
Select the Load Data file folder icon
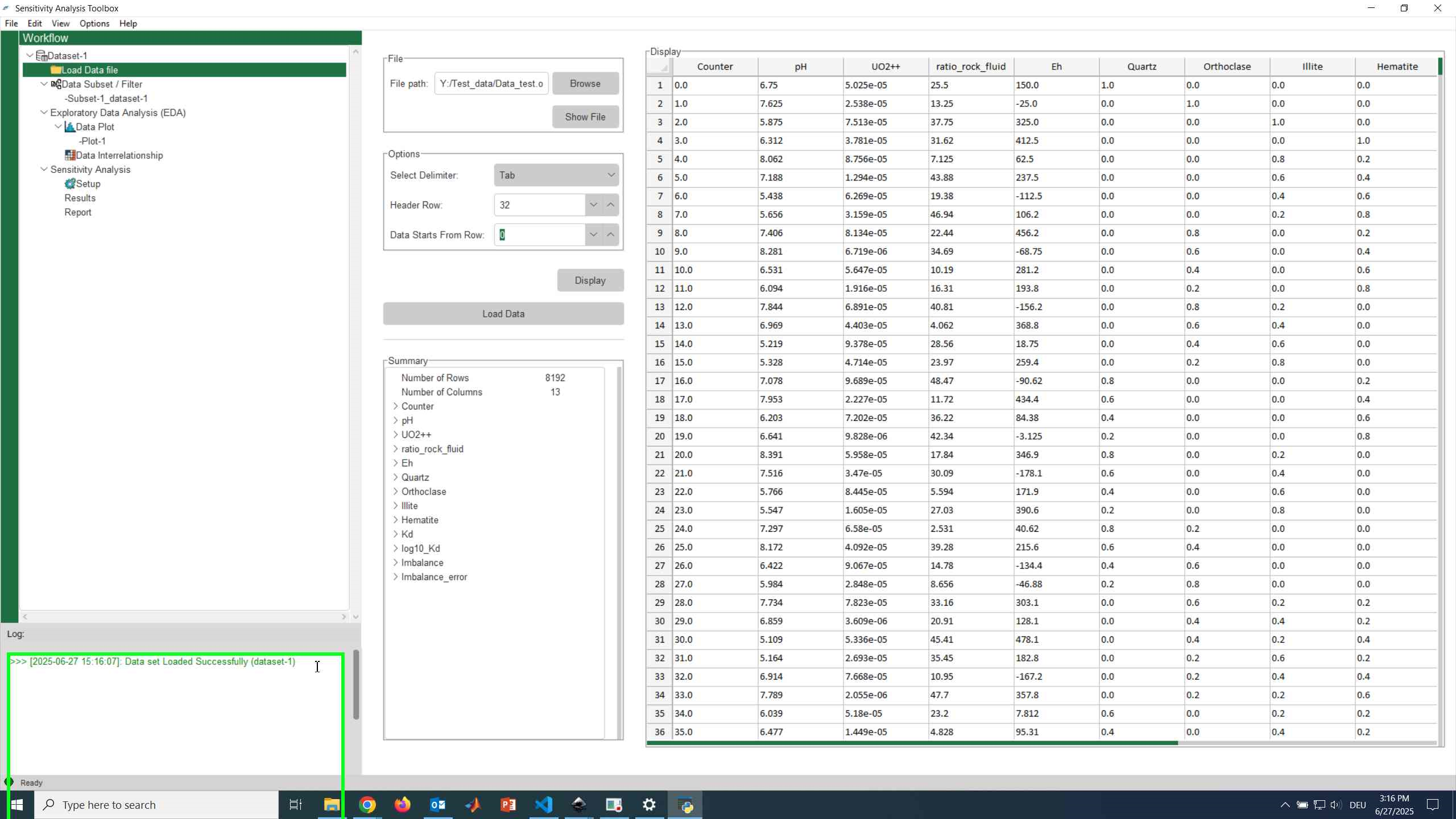tap(56, 70)
